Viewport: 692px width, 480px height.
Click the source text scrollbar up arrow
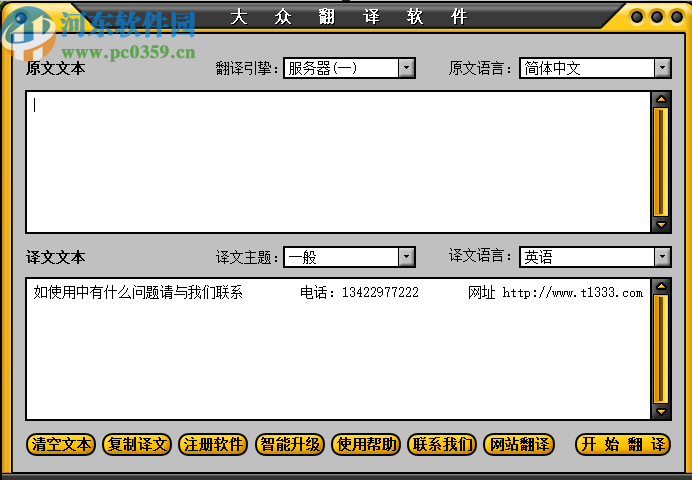[x=661, y=99]
